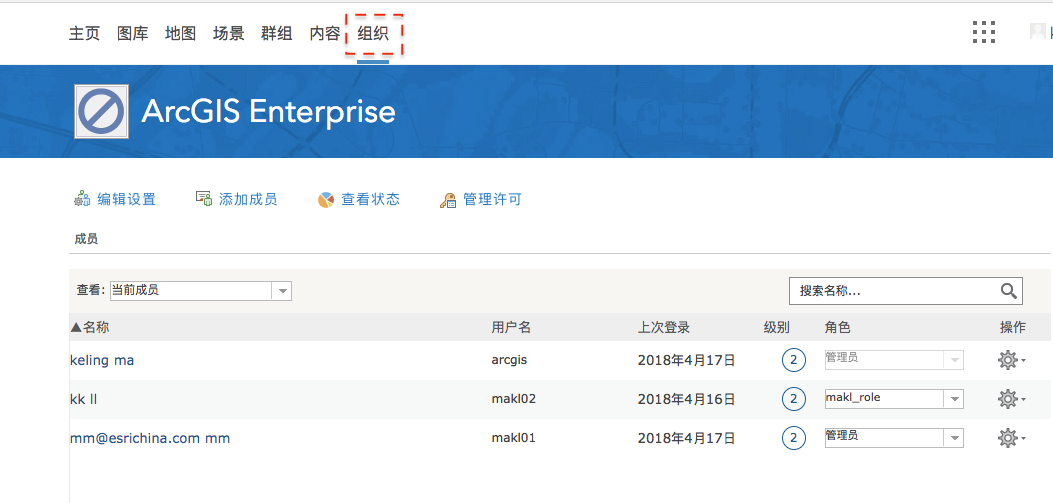1053x503 pixels.
Task: Click the 角色 column header
Action: 837,327
